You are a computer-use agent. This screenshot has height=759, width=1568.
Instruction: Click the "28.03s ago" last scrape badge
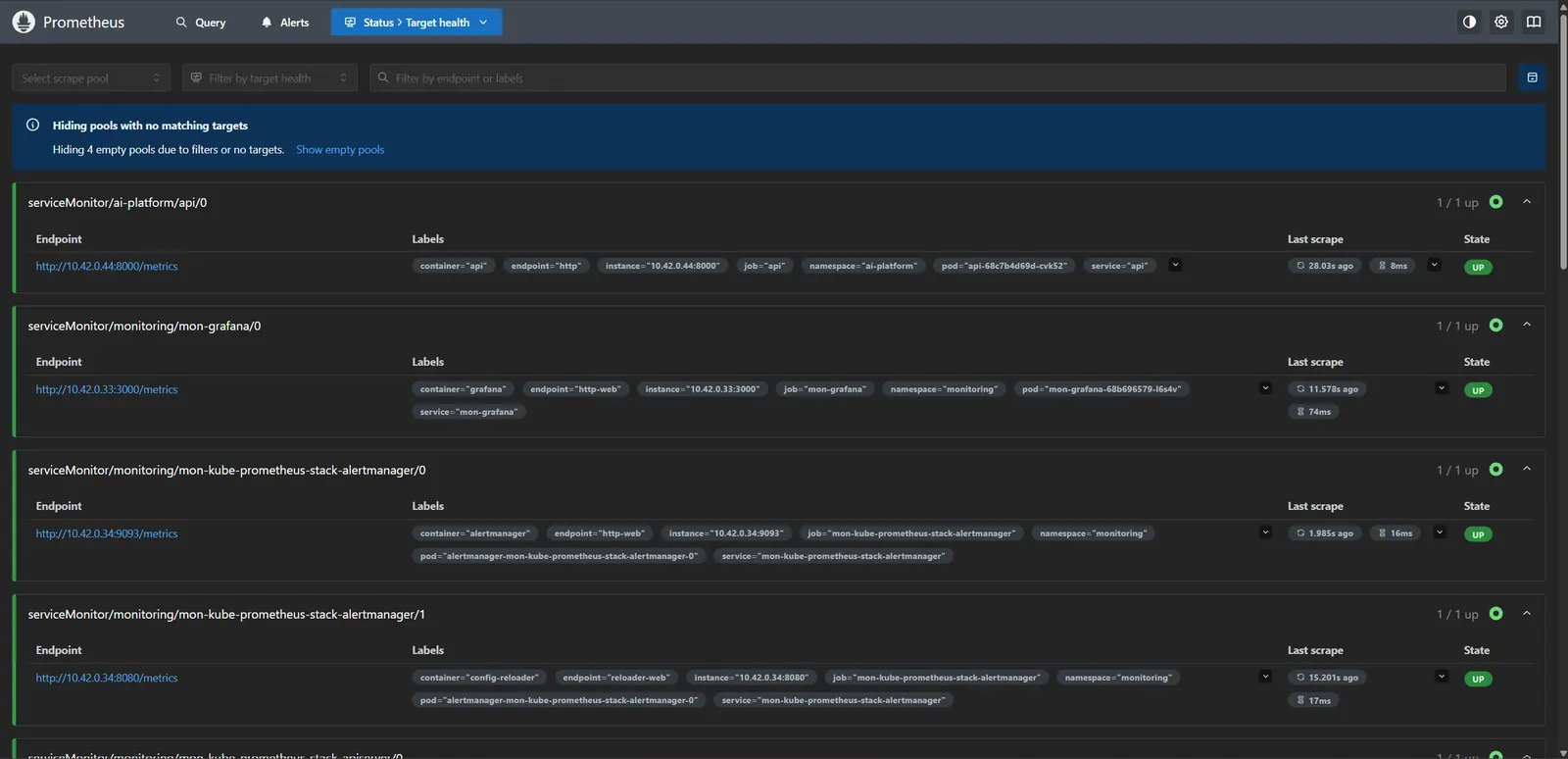(1325, 266)
